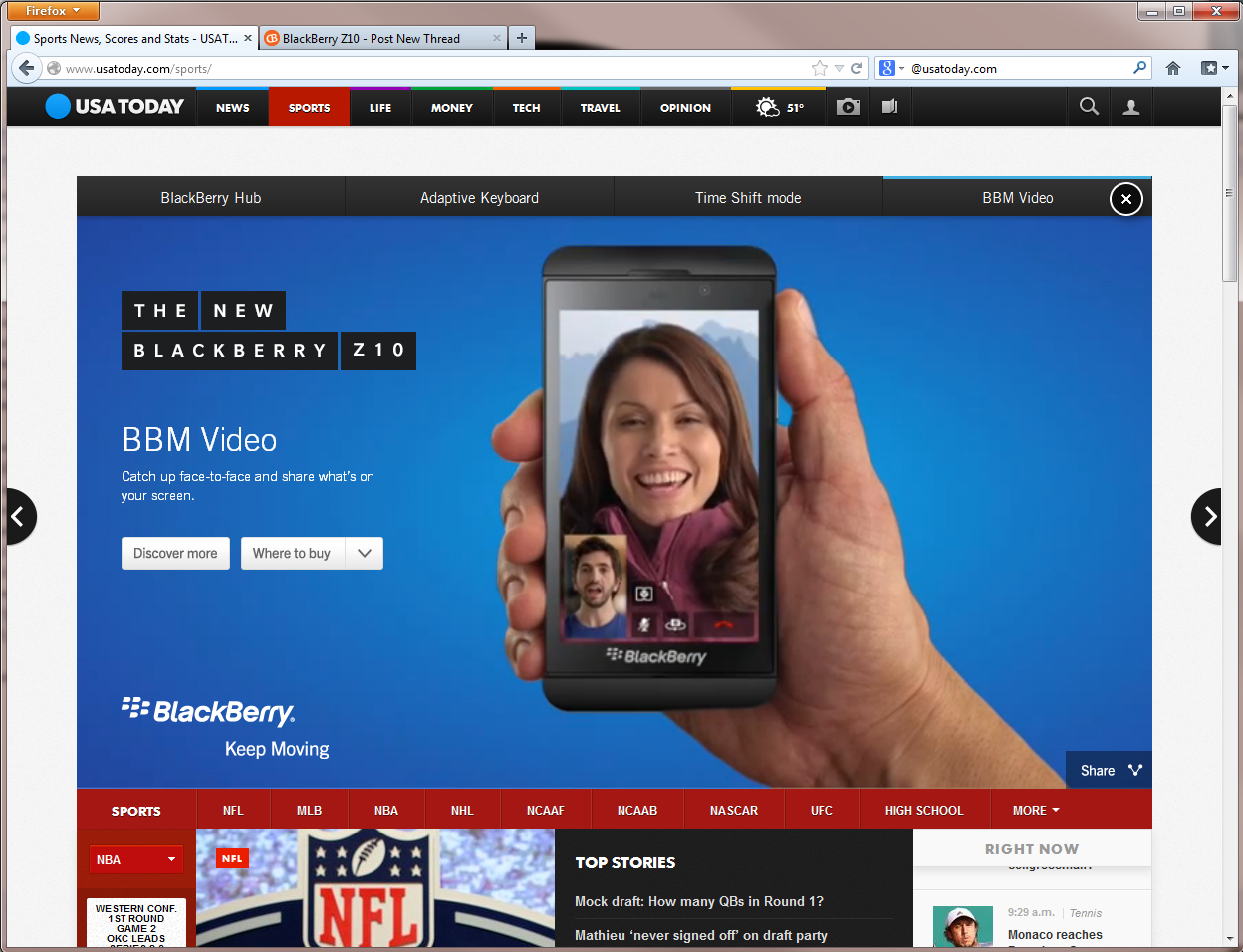Viewport: 1243px width, 952px height.
Task: Open the LIFE section
Action: click(380, 107)
